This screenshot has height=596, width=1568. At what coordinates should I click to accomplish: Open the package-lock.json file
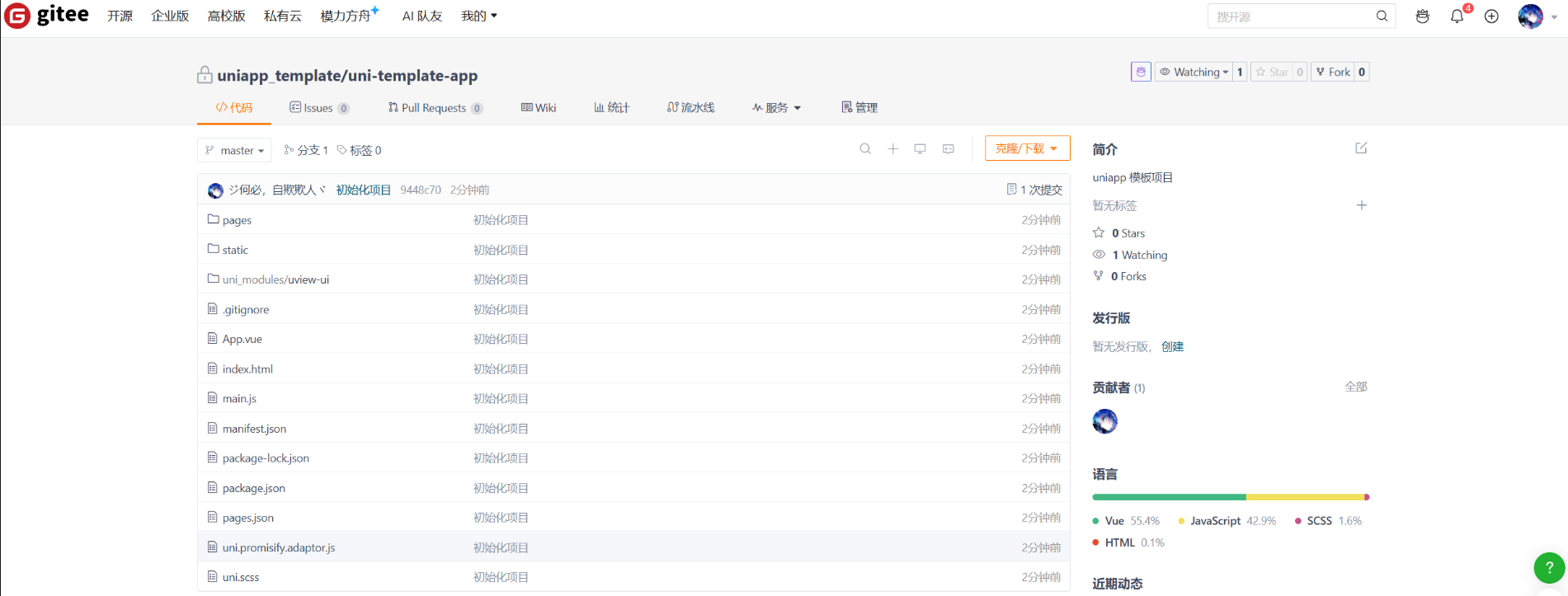pos(266,458)
